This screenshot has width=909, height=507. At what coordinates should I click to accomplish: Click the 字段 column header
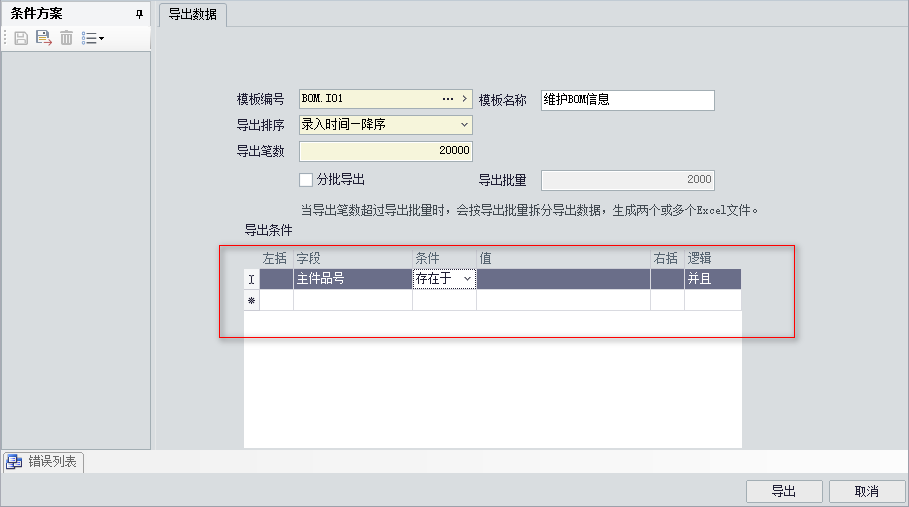point(353,258)
